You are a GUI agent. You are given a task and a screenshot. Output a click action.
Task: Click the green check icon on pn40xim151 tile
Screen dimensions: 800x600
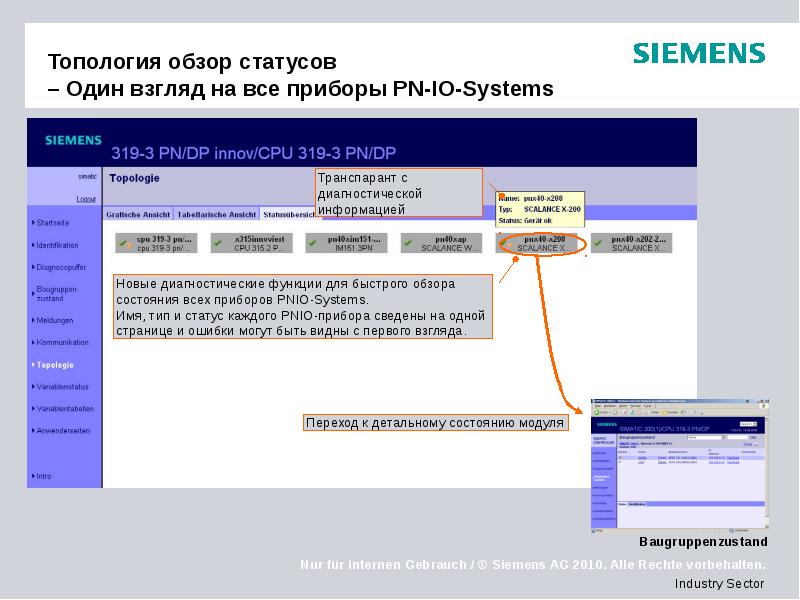[315, 242]
